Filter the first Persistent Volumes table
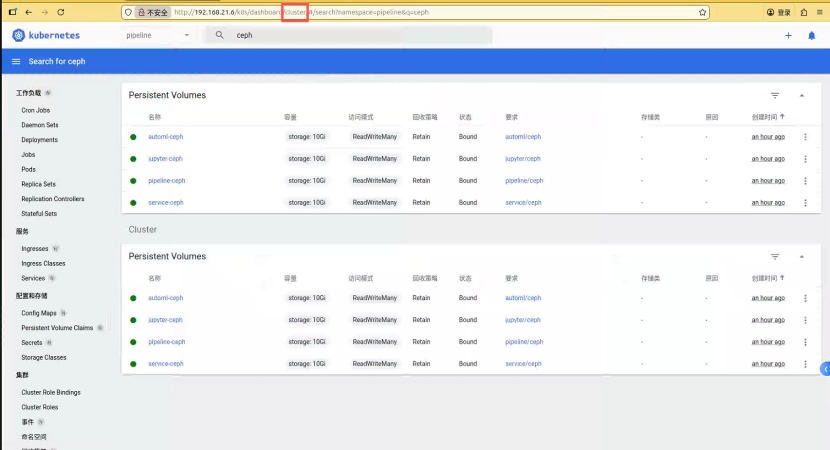This screenshot has width=830, height=450. click(x=775, y=95)
